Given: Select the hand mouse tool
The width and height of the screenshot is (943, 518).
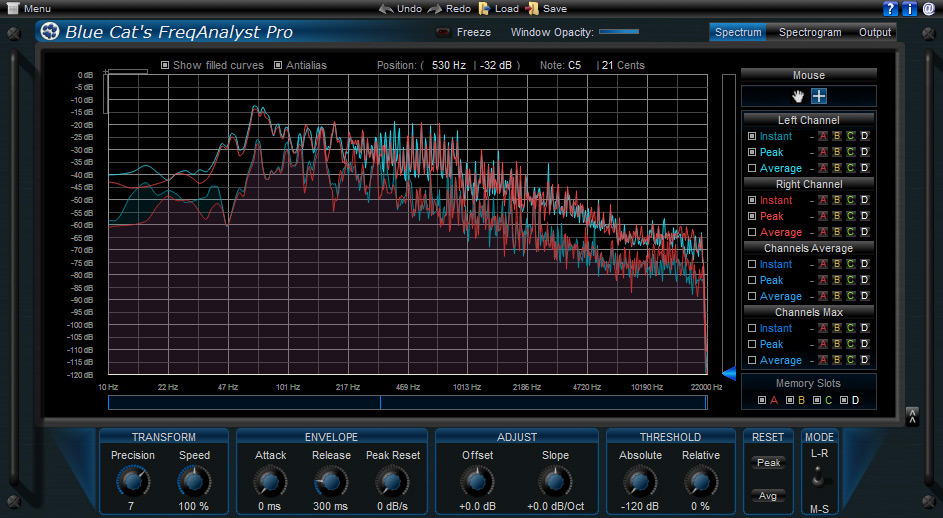Looking at the screenshot, I should [x=798, y=96].
